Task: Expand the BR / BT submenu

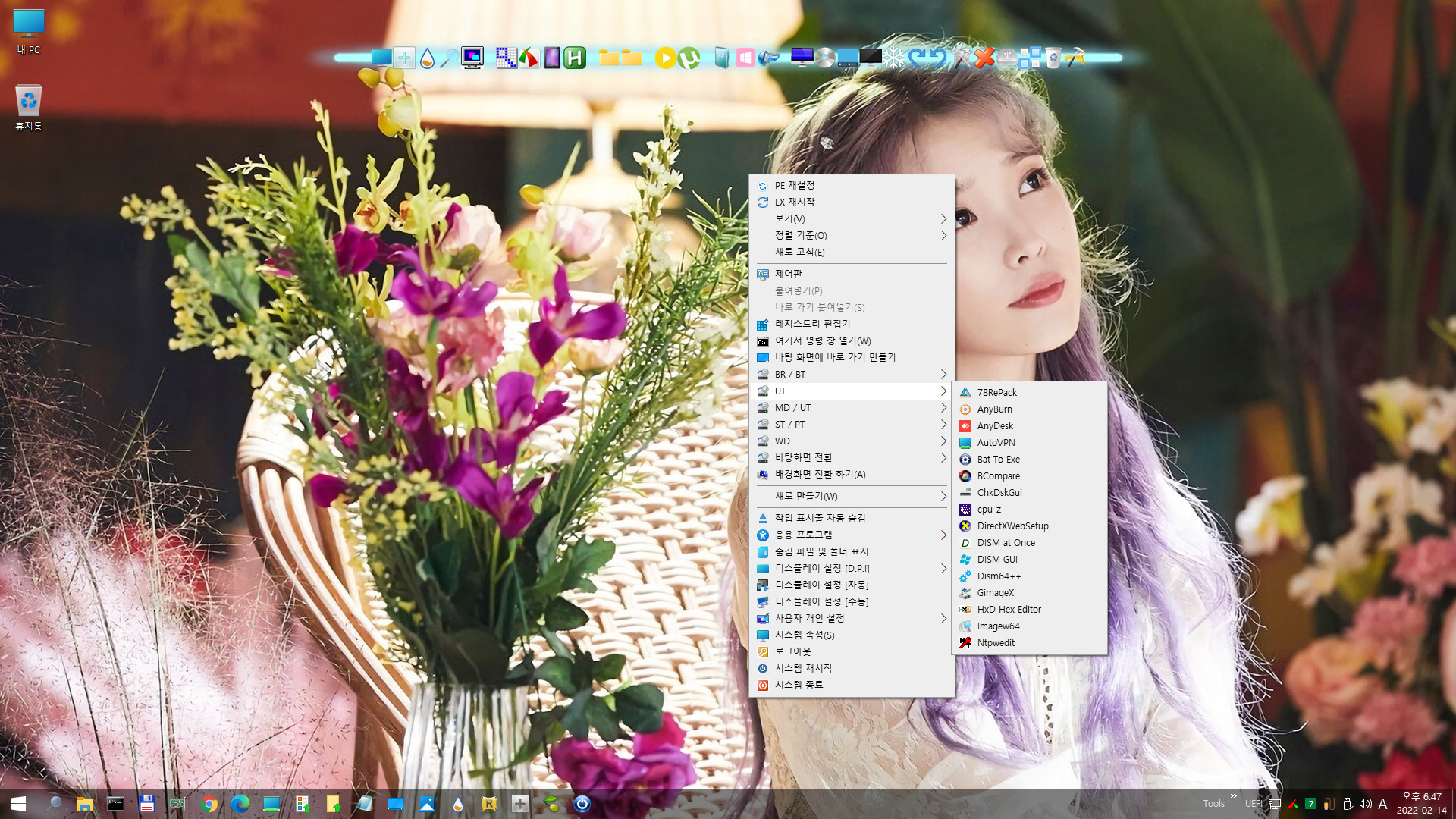Action: point(852,374)
